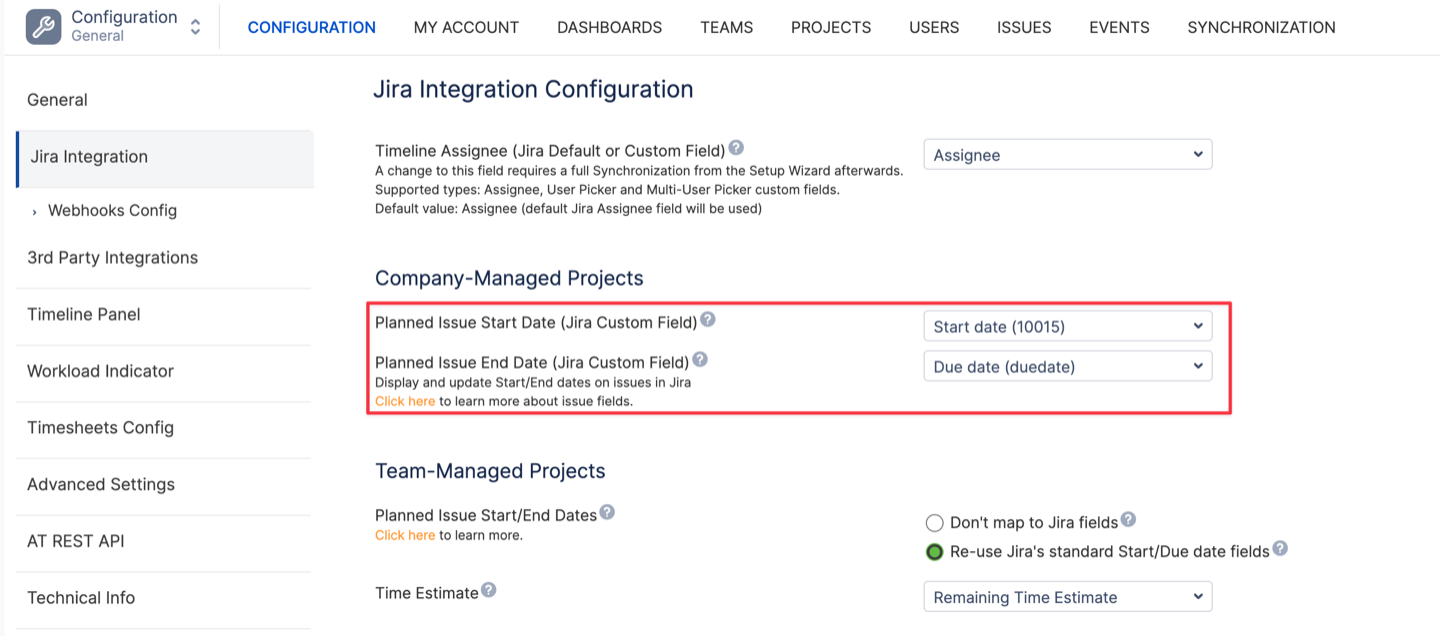
Task: Expand the Webhooks Config tree item
Action: tap(34, 211)
